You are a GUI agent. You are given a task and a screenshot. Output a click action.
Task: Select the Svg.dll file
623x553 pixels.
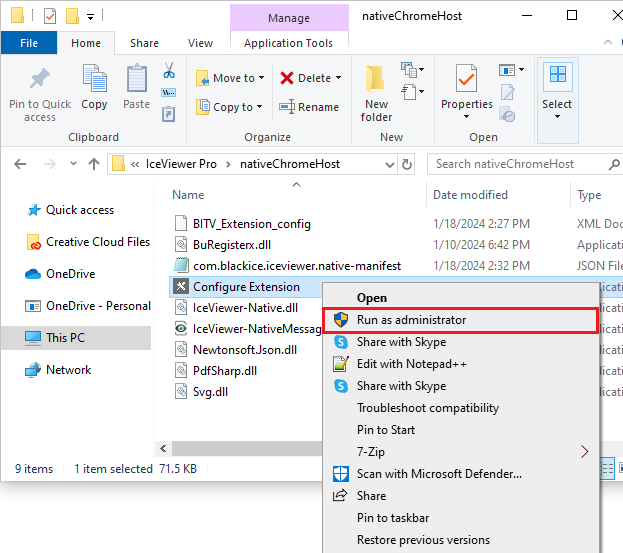click(x=210, y=392)
